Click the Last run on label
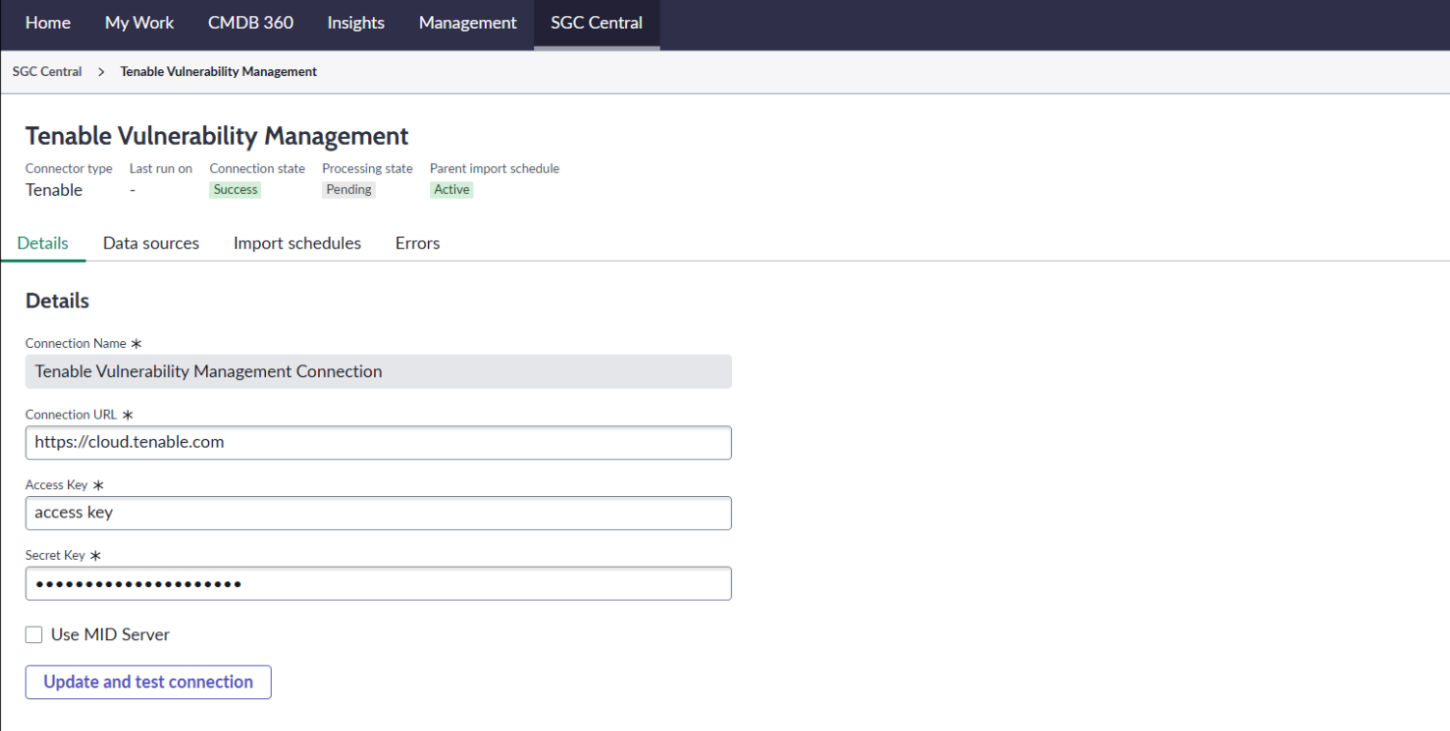Viewport: 1450px width, 731px height. tap(161, 169)
